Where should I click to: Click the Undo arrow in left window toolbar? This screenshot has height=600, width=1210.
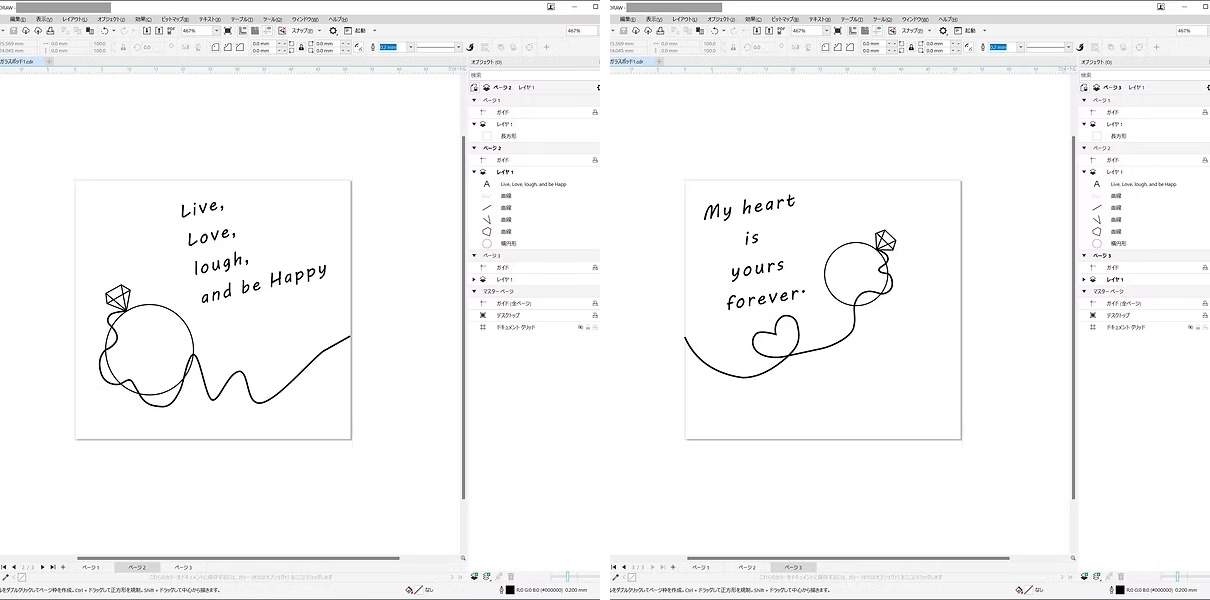click(x=104, y=31)
